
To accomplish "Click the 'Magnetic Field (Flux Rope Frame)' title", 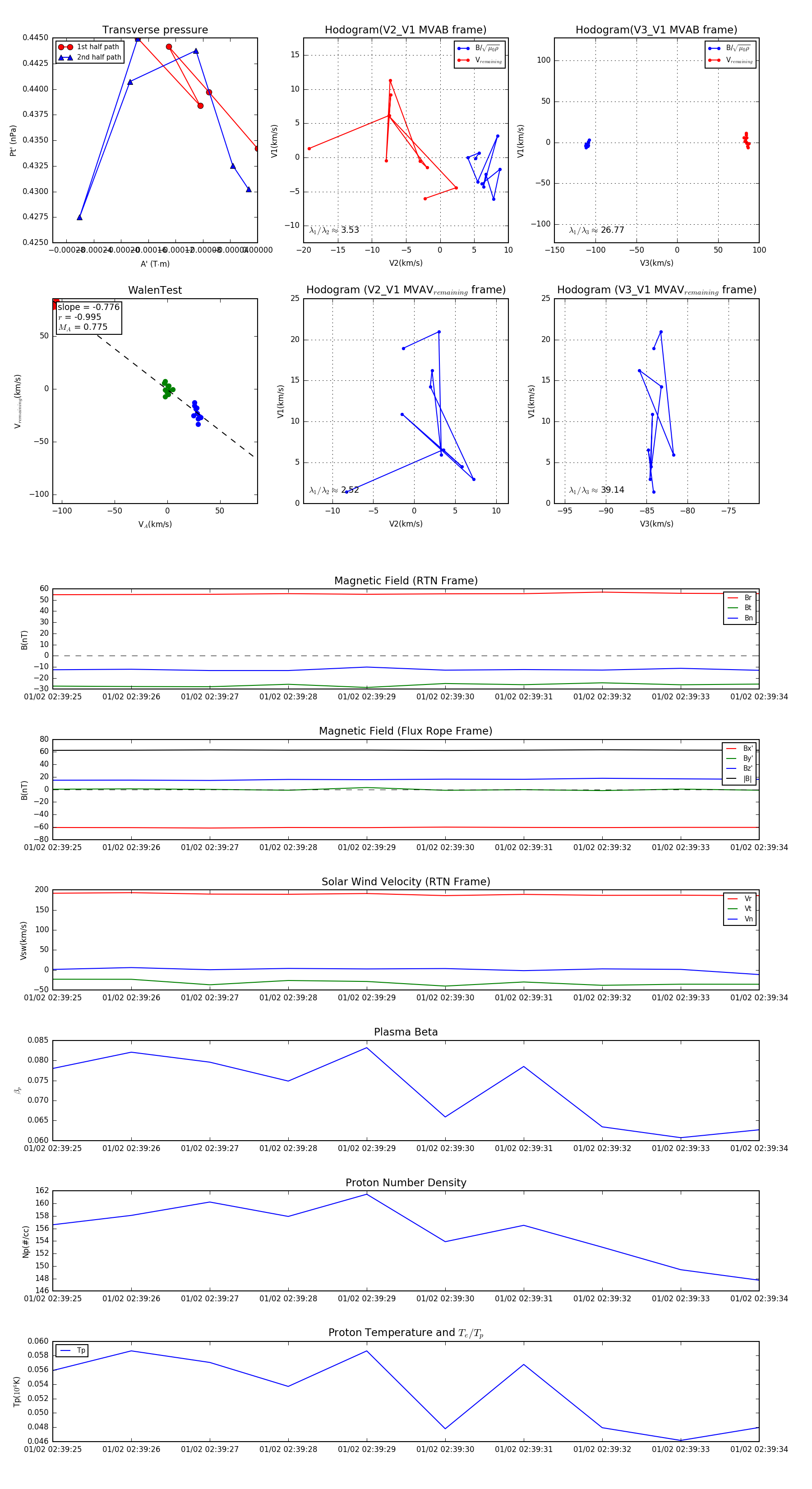I will tap(406, 731).
